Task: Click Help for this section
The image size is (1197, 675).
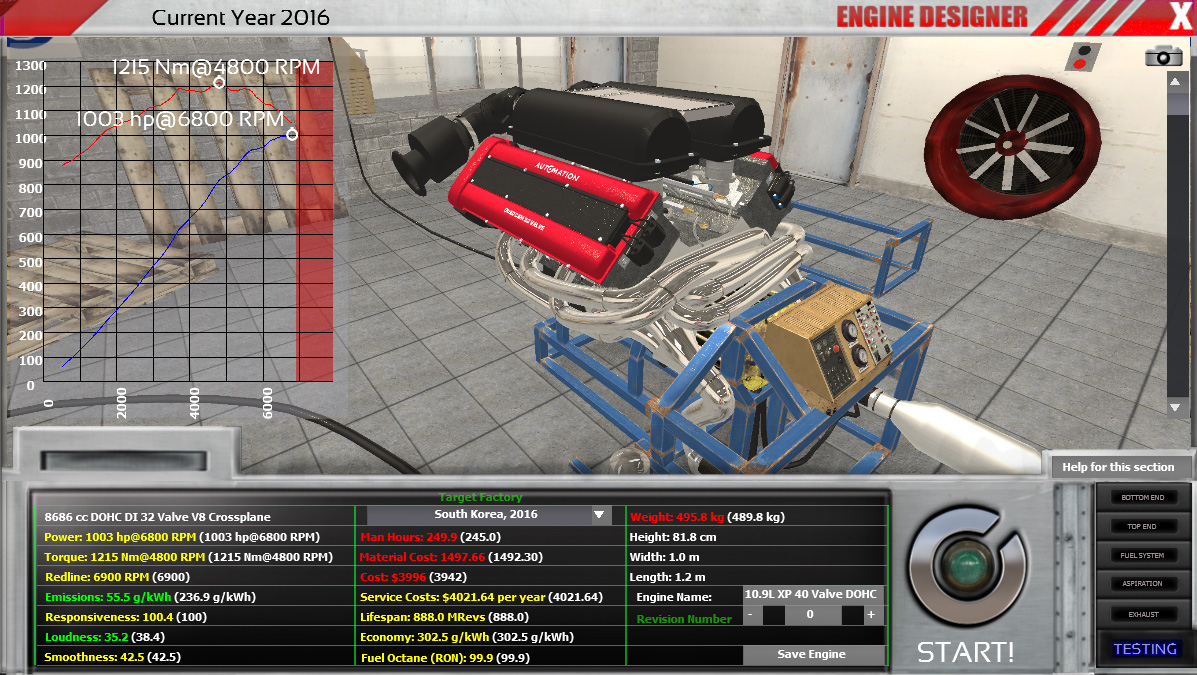Action: (x=1118, y=467)
